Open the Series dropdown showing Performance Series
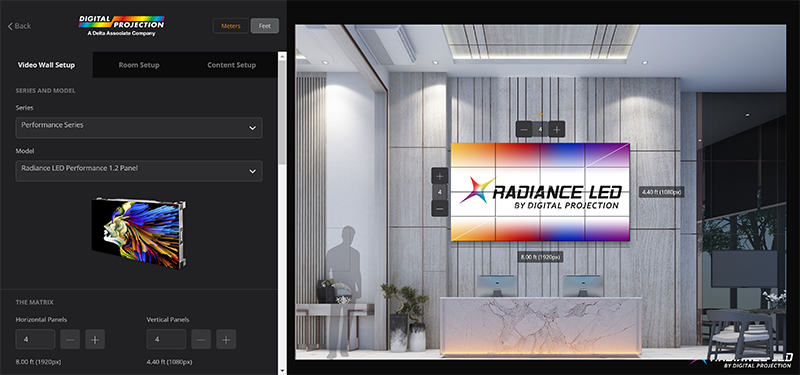Viewport: 800px width, 375px height. tap(139, 128)
